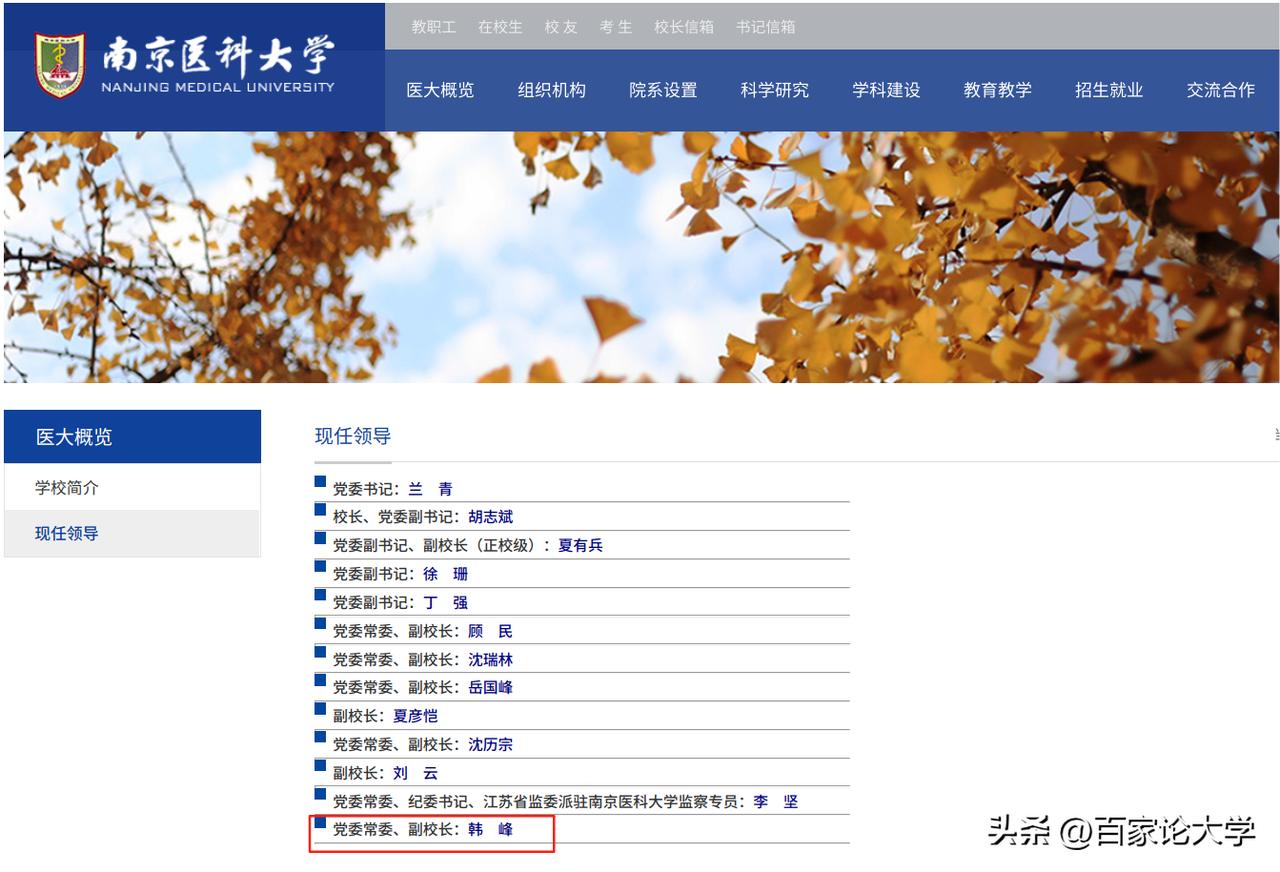Open the 招生就业 navigation menu
The height and width of the screenshot is (872, 1280).
click(x=1108, y=89)
